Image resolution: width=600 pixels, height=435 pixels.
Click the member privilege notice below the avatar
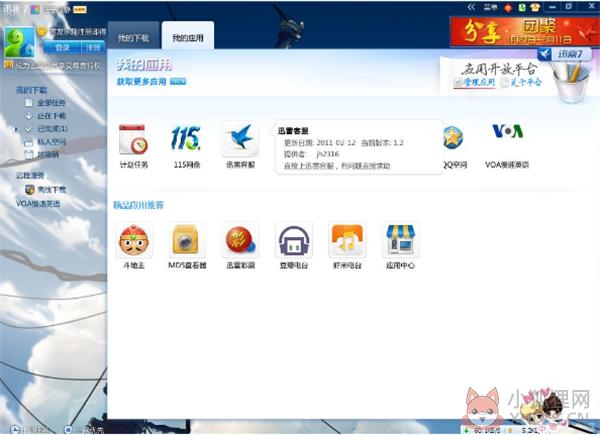[54, 65]
